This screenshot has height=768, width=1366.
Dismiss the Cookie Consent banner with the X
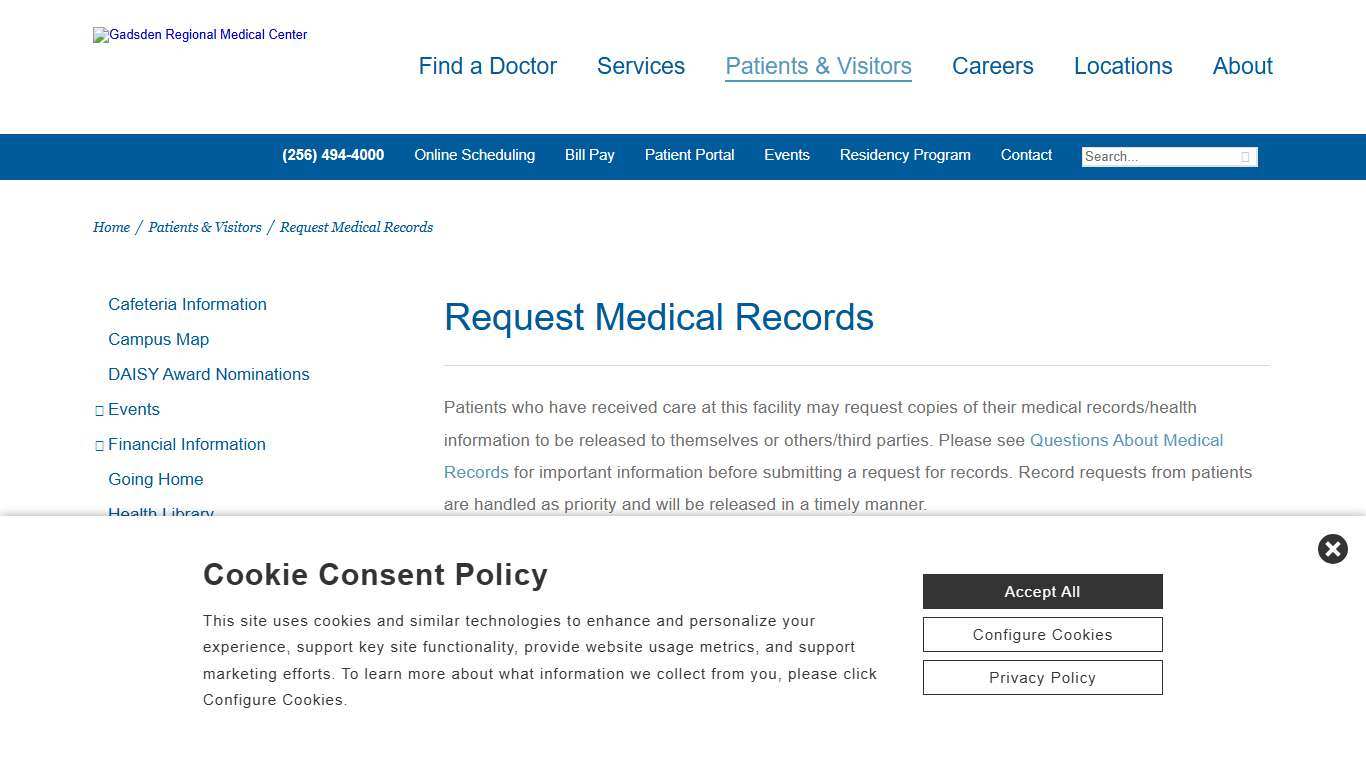coord(1332,549)
